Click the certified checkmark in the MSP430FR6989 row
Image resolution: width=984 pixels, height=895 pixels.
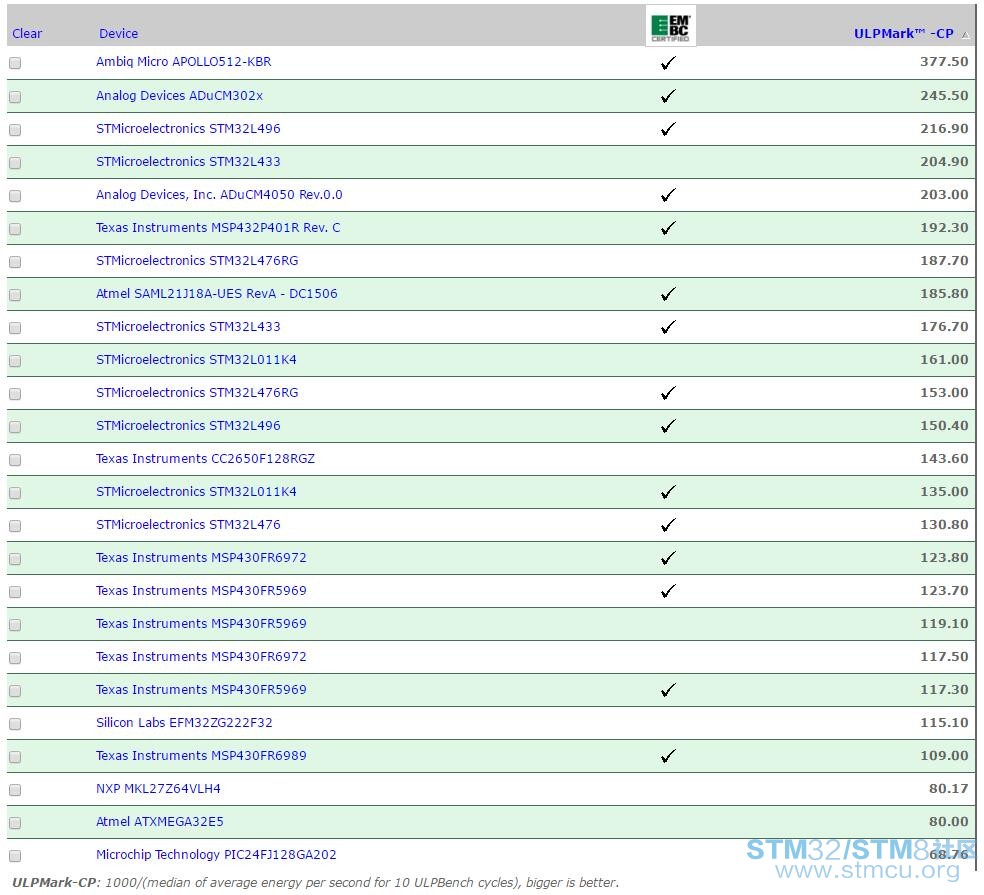668,756
